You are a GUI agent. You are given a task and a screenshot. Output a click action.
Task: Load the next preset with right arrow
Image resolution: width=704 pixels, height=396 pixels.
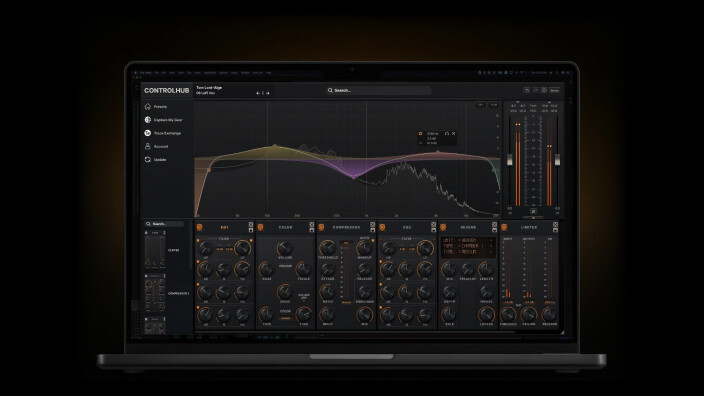pos(268,93)
